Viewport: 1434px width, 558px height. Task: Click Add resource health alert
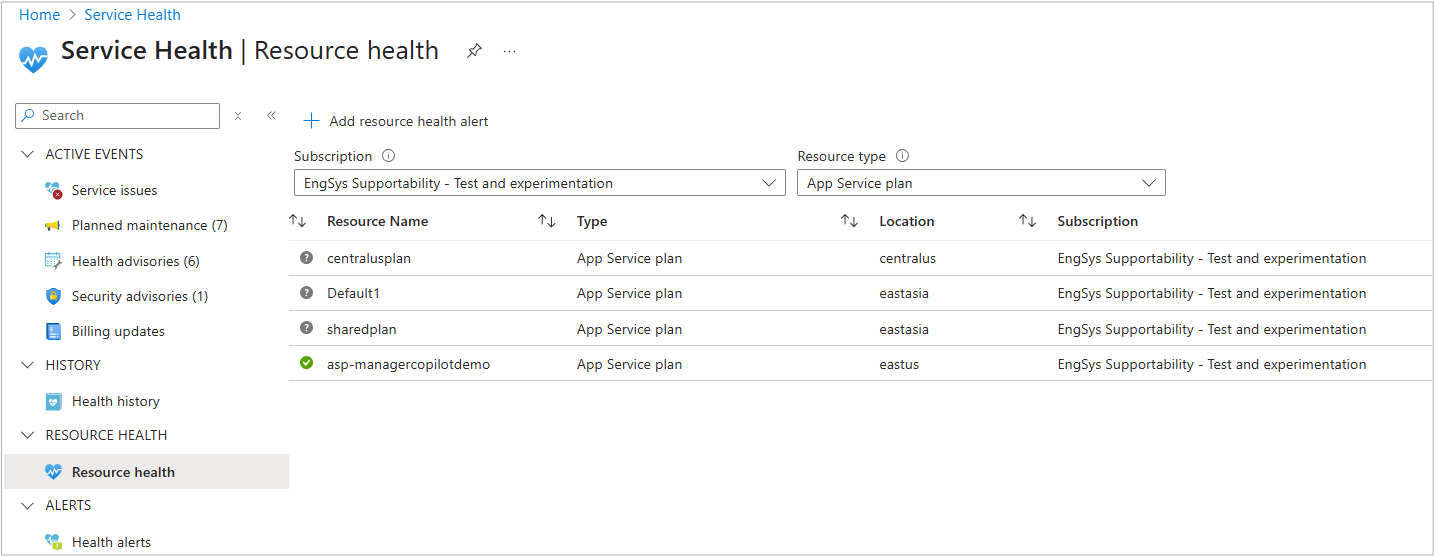(396, 121)
